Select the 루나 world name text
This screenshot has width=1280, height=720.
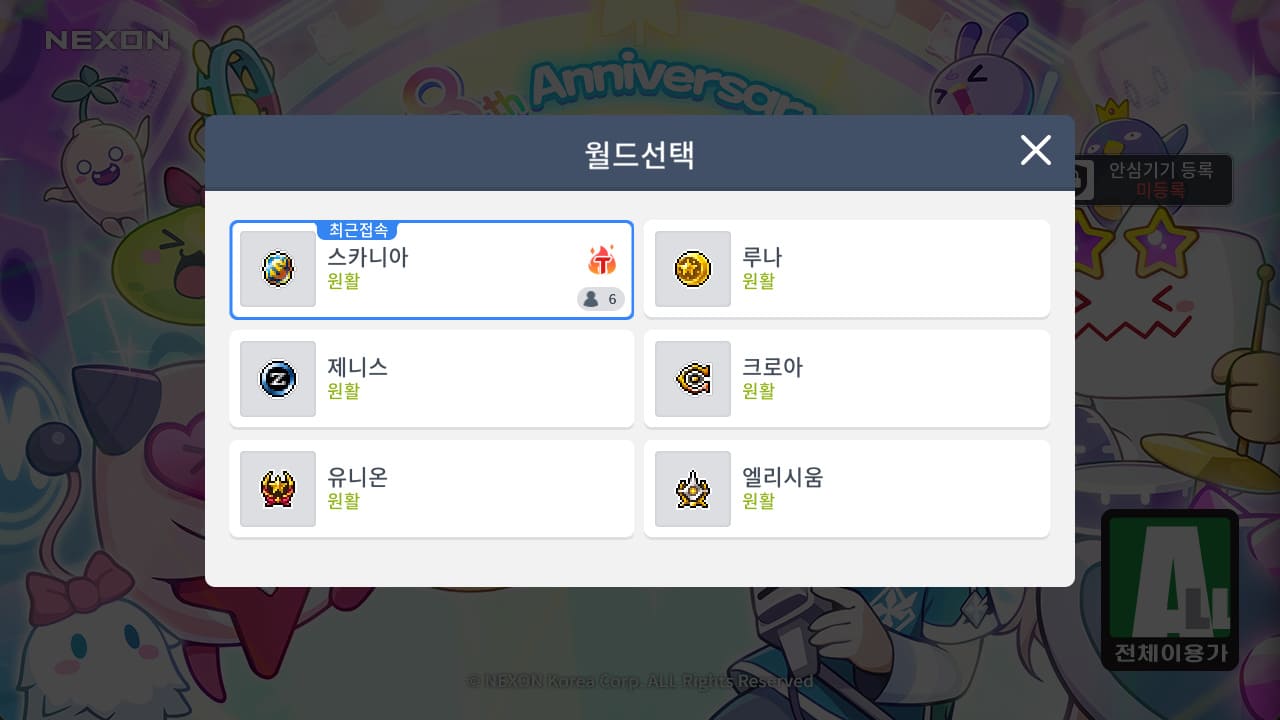tap(762, 257)
